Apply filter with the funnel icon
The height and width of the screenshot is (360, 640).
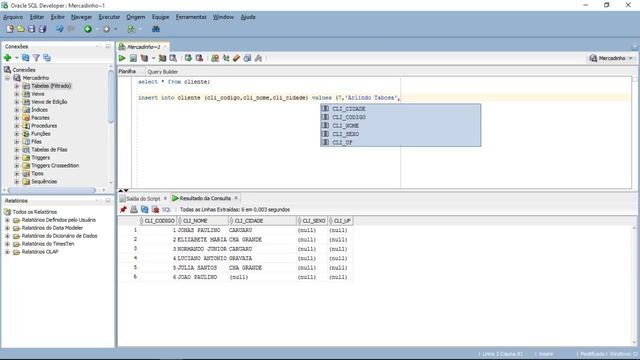36,58
